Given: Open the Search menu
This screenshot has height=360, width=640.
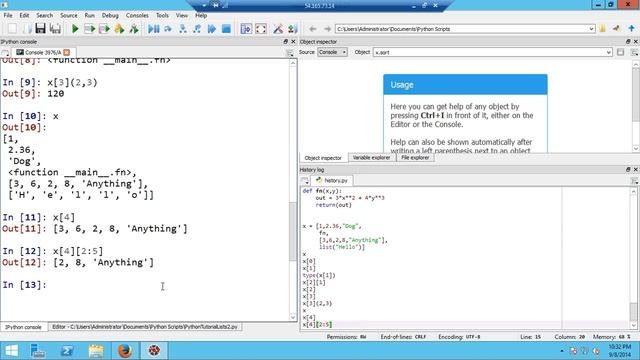Looking at the screenshot, I should coord(44,16).
